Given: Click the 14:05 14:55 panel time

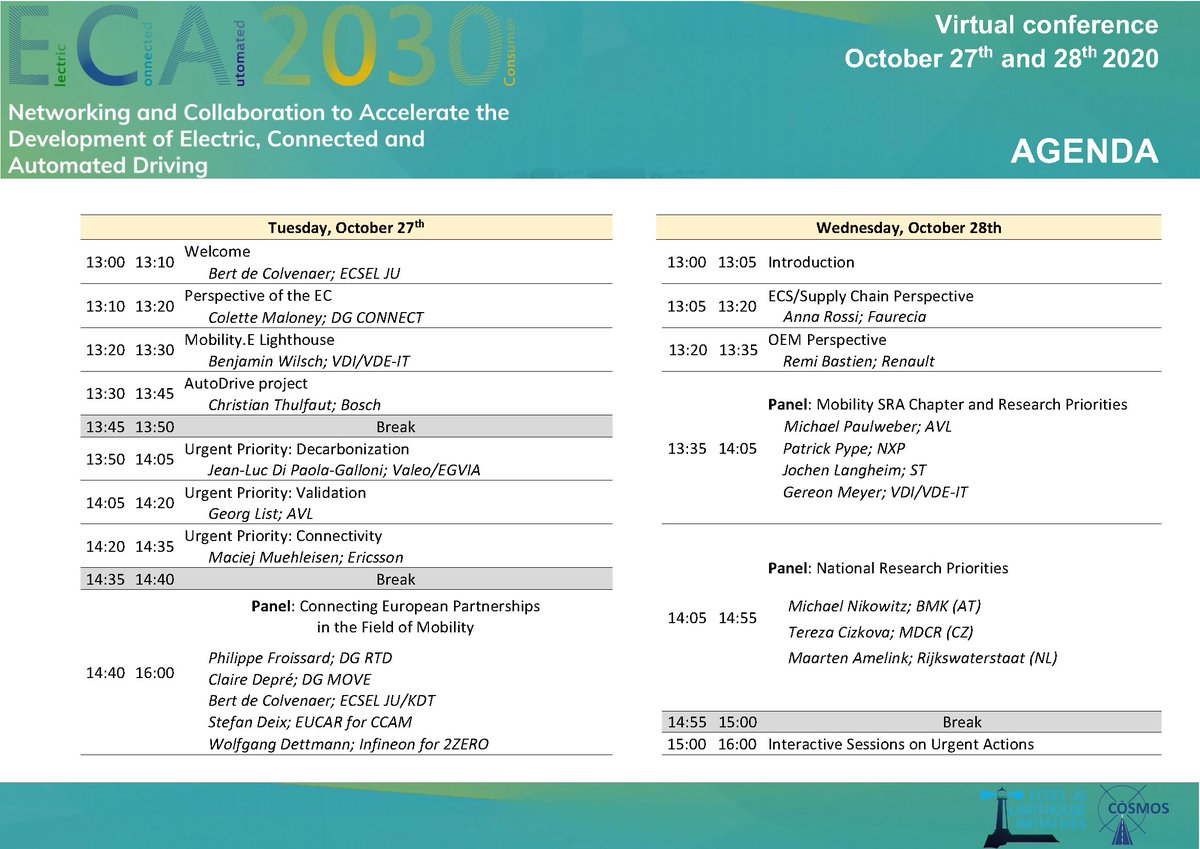Looking at the screenshot, I should pyautogui.click(x=712, y=618).
